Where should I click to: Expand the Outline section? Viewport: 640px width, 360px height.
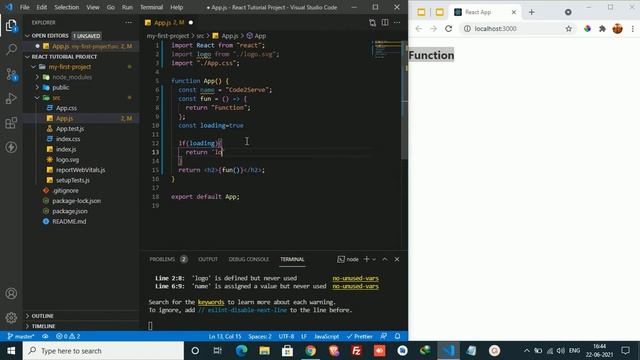click(x=27, y=316)
